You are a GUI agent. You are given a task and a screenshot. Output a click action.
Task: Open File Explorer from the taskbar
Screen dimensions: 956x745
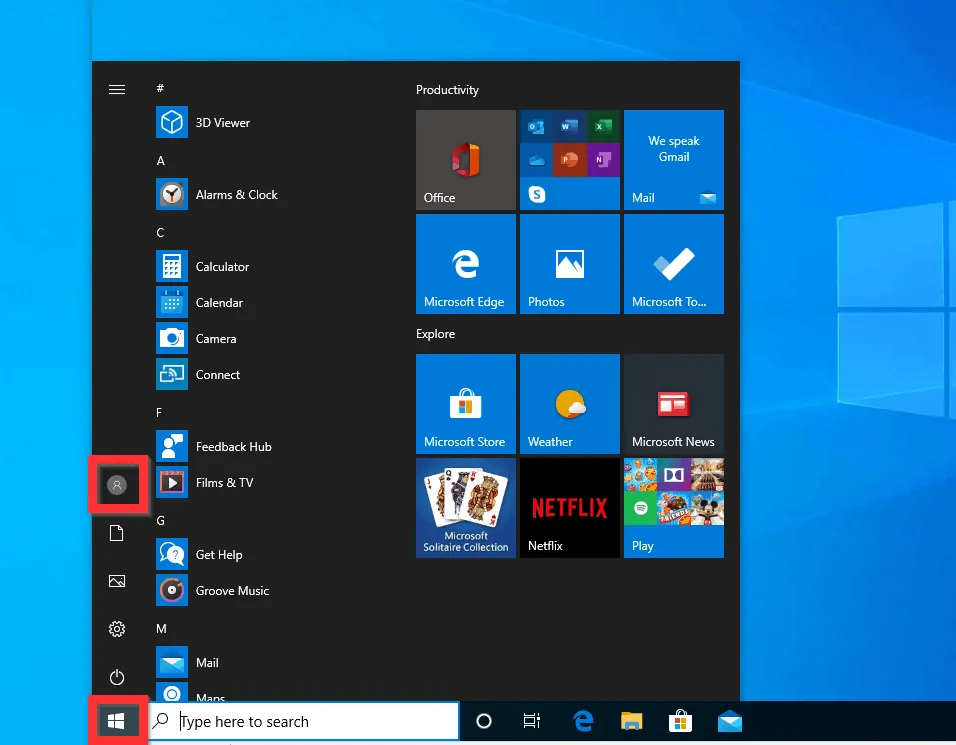point(631,720)
